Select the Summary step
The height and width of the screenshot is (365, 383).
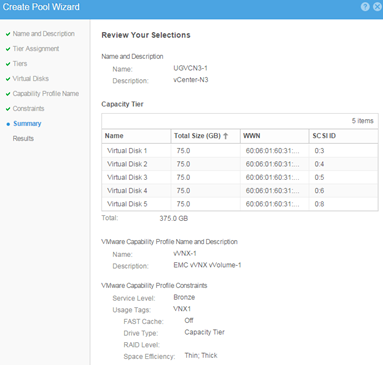(x=27, y=124)
